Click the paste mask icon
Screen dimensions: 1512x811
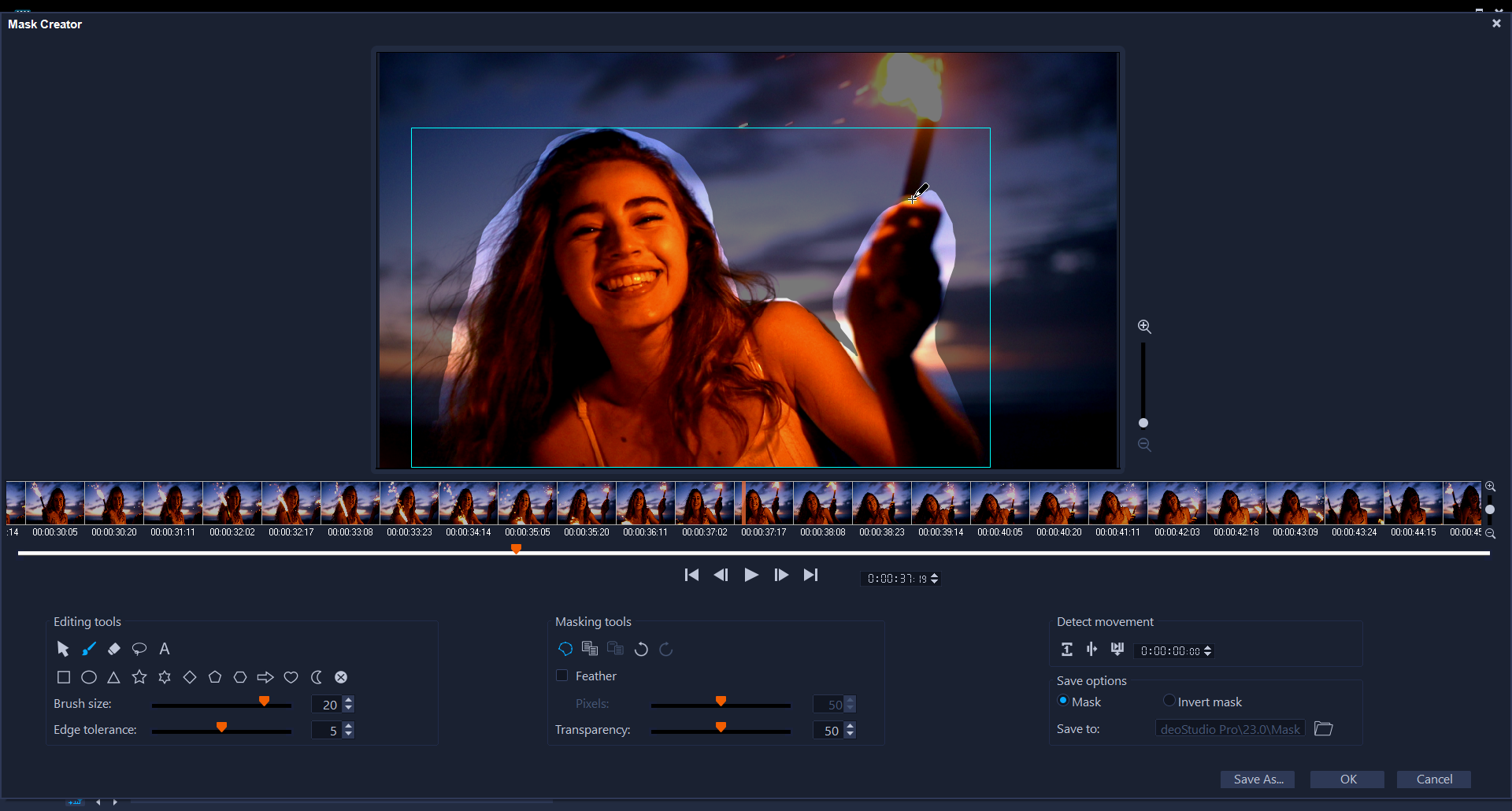(x=615, y=649)
